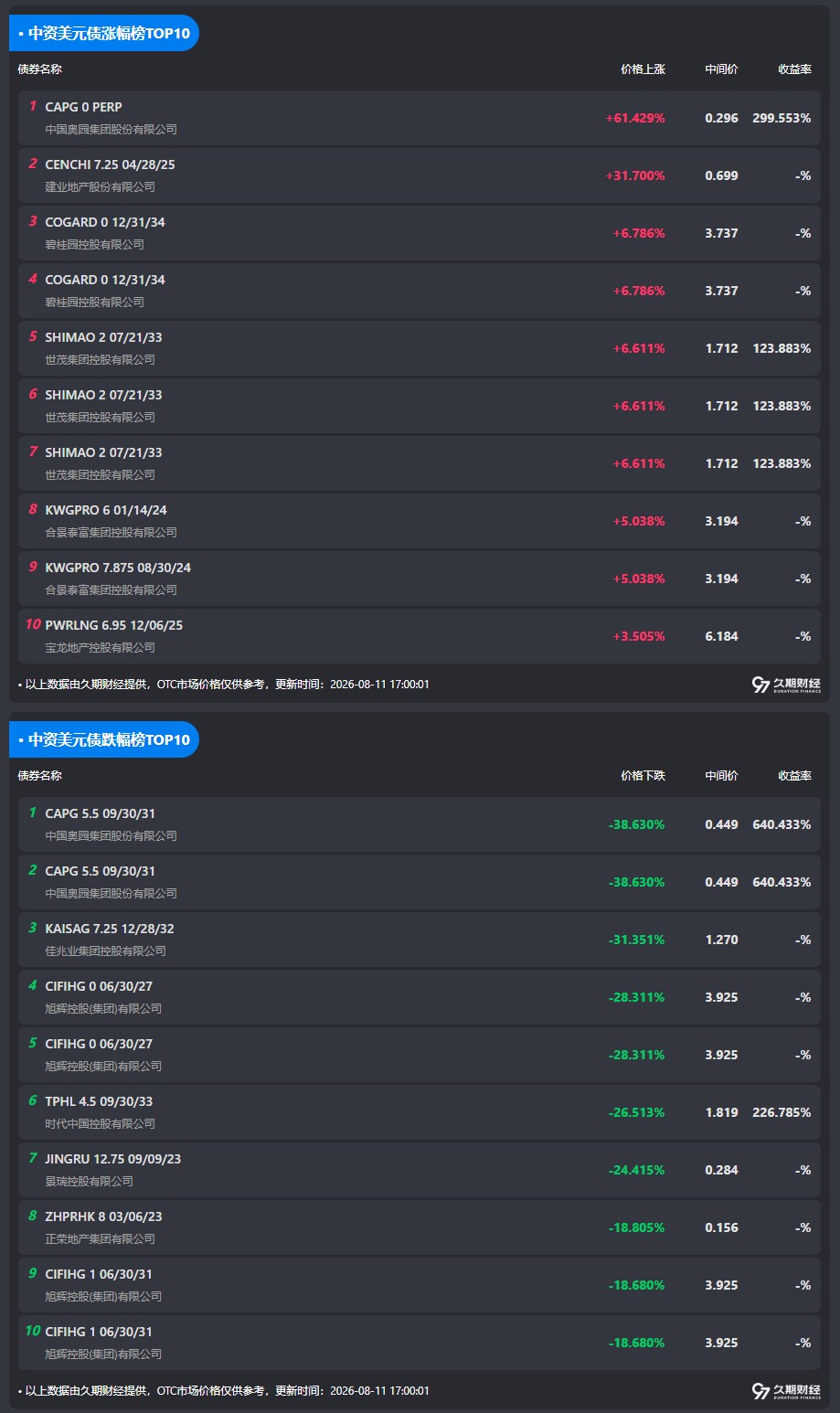Viewport: 840px width, 1413px height.
Task: Open rank 1 CAPG 5.5 09/30/31 loser row
Action: [x=420, y=824]
